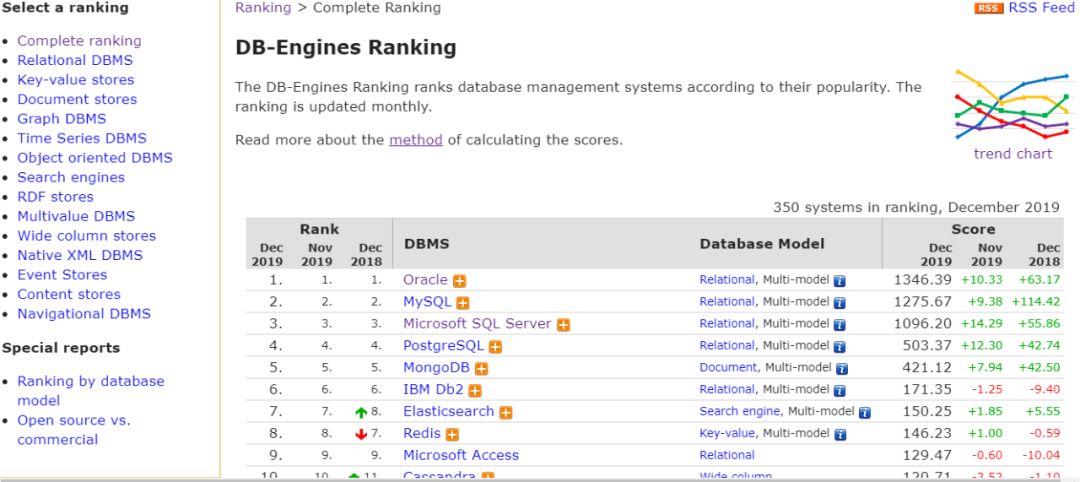Screen dimensions: 1080x482
Task: Click the info icon in Oracle's model column
Action: point(840,281)
